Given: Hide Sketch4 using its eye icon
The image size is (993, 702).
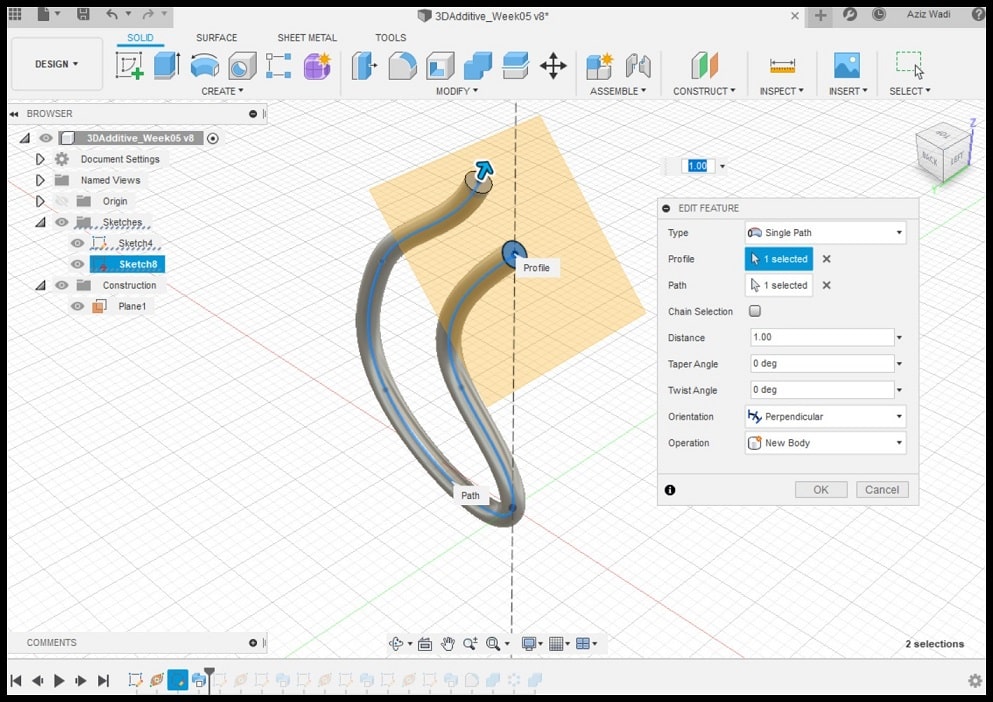Looking at the screenshot, I should (x=77, y=243).
